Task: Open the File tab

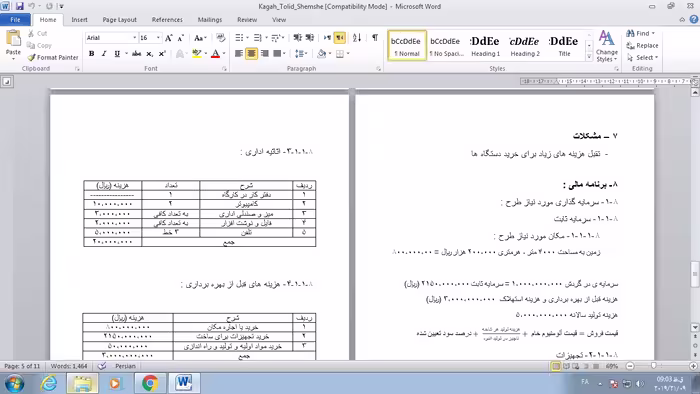Action: point(15,20)
